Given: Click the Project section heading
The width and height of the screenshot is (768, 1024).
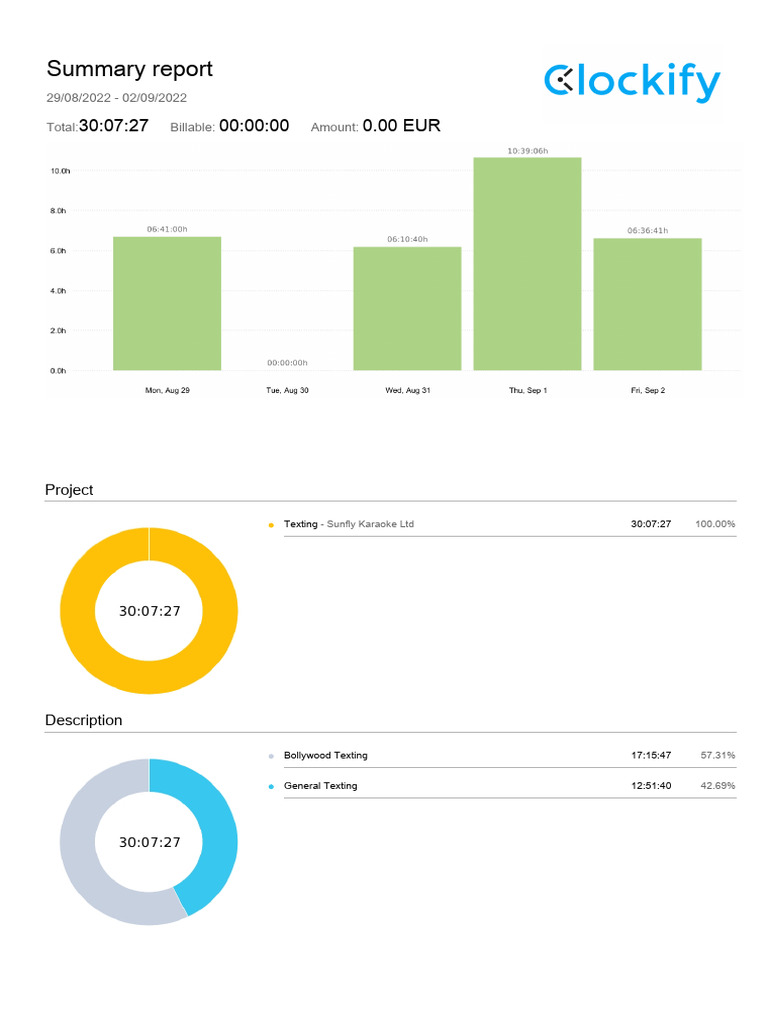Looking at the screenshot, I should point(69,490).
